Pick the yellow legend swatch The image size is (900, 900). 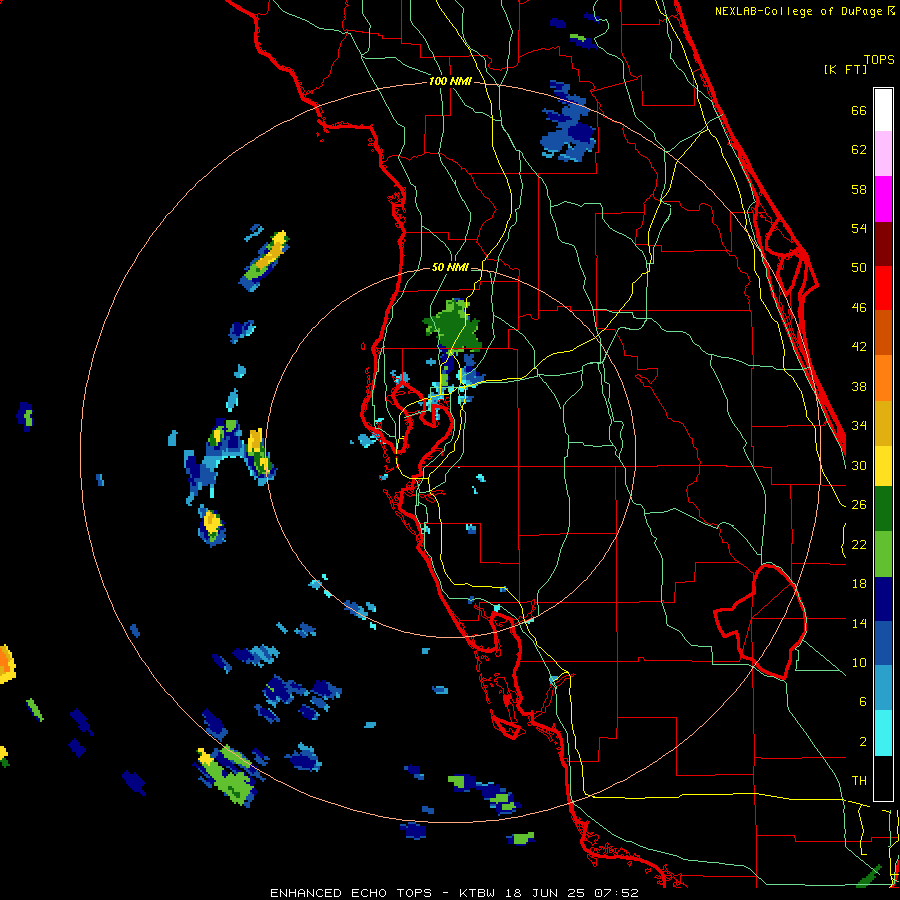coord(883,466)
